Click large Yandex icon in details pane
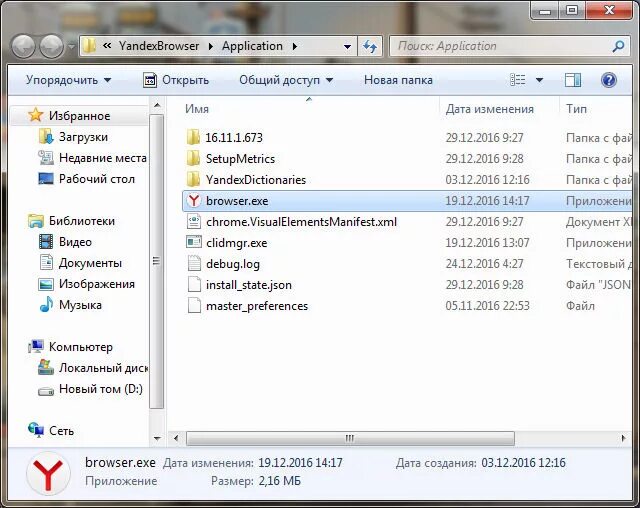The width and height of the screenshot is (640, 508). click(48, 474)
